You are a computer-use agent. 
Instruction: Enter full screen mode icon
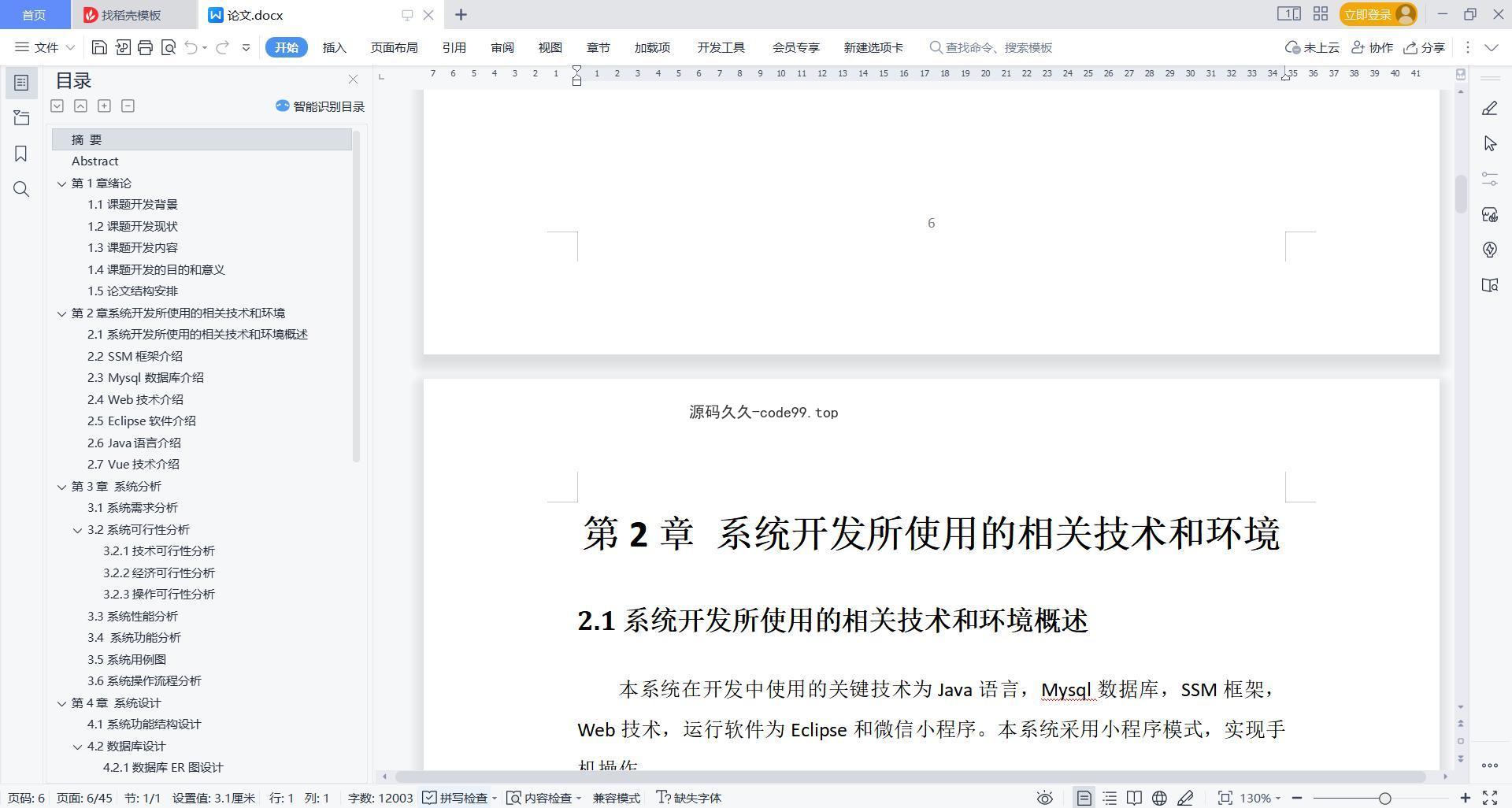point(1490,798)
